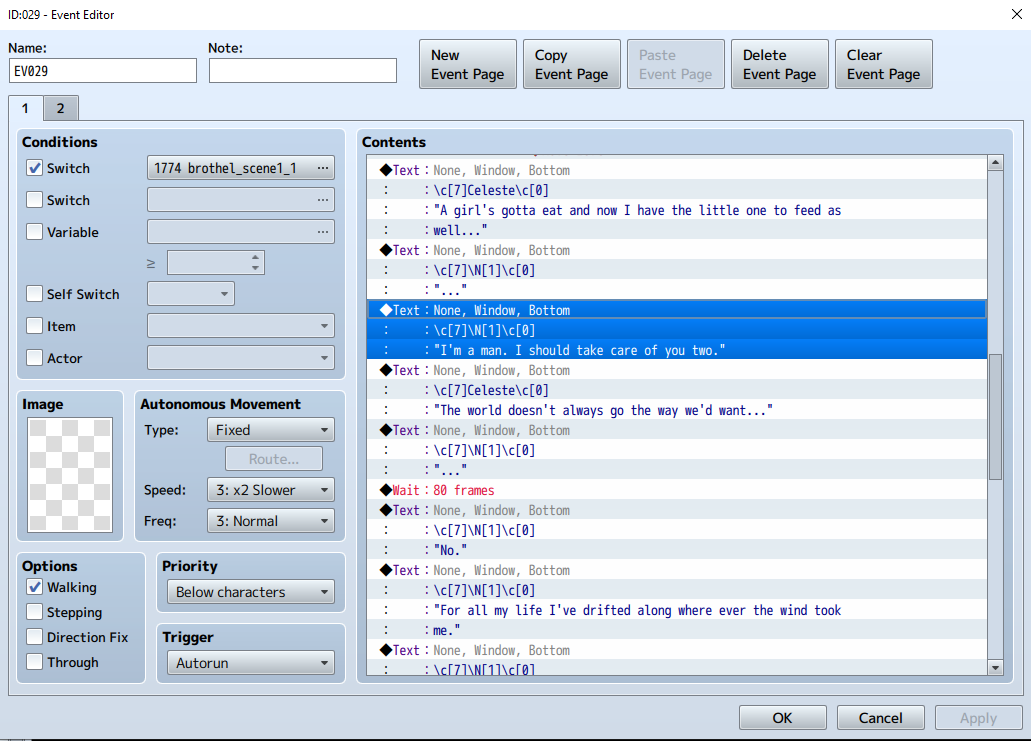
Task: Click the Note input field
Action: pyautogui.click(x=302, y=70)
